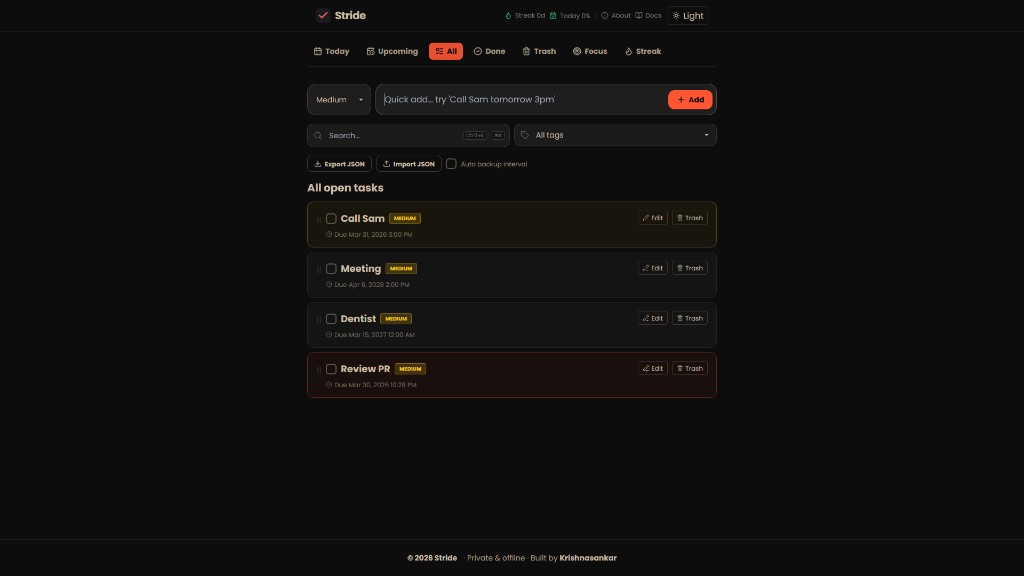The image size is (1024, 576).
Task: Click the Today calendar icon in header
Action: pyautogui.click(x=553, y=16)
